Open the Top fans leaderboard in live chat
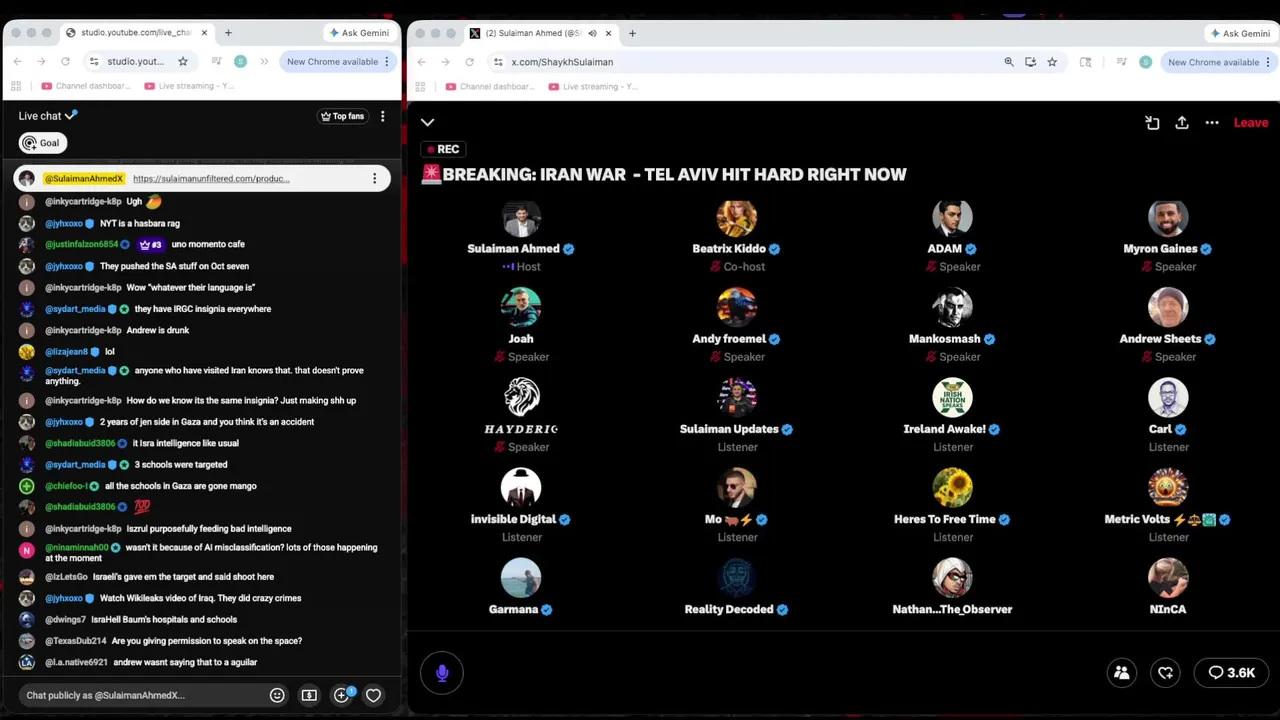Image resolution: width=1280 pixels, height=720 pixels. pos(342,116)
